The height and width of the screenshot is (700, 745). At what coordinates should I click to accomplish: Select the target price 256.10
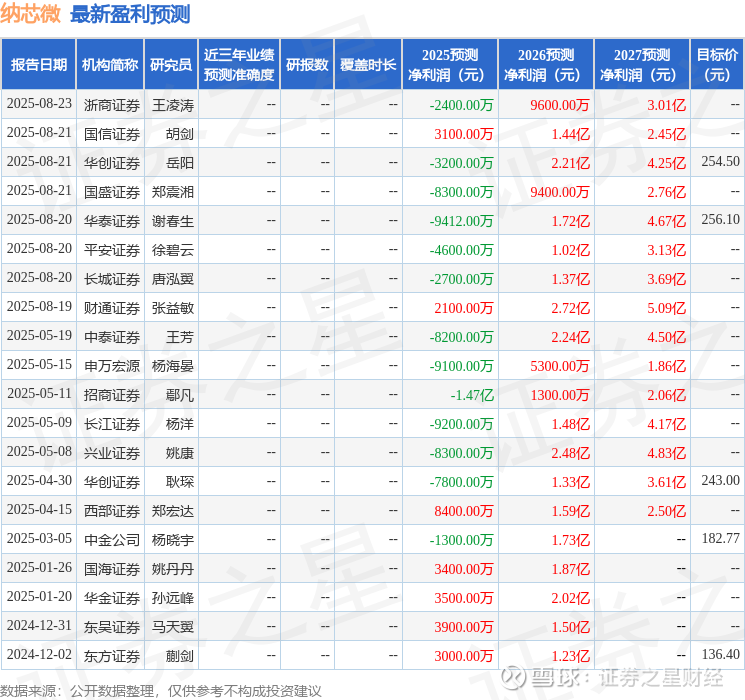click(720, 220)
